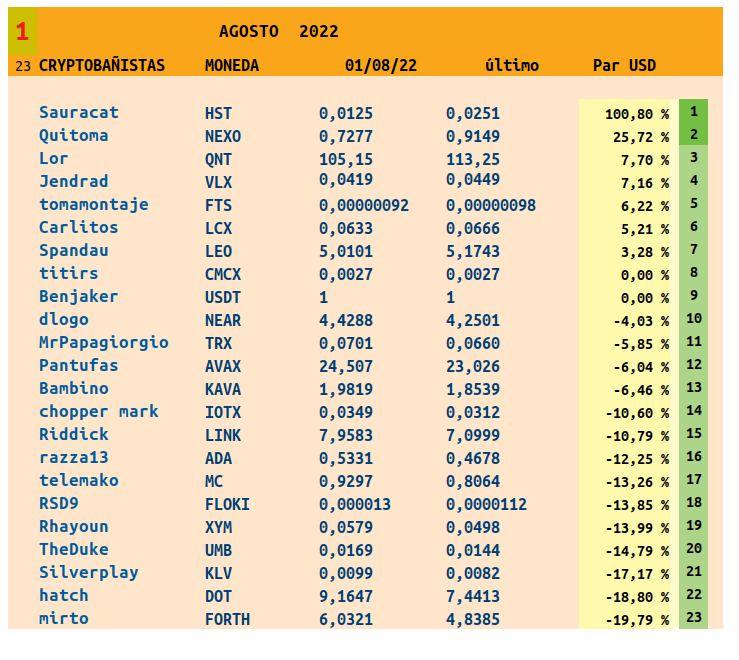The image size is (739, 660).
Task: Click the red number 1 badge in header
Action: click(x=22, y=32)
